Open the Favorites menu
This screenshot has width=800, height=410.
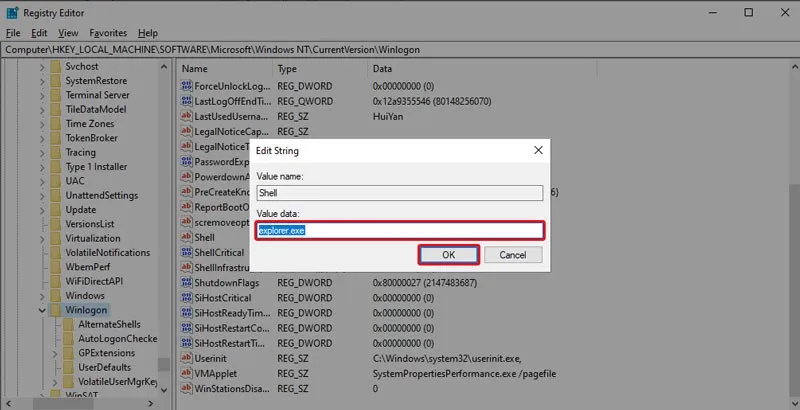pyautogui.click(x=108, y=33)
